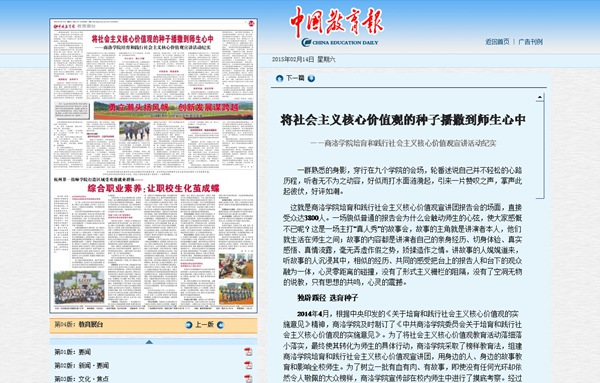The height and width of the screenshot is (383, 600).
Task: Open the 第01版 page list entry
Action: [x=72, y=352]
